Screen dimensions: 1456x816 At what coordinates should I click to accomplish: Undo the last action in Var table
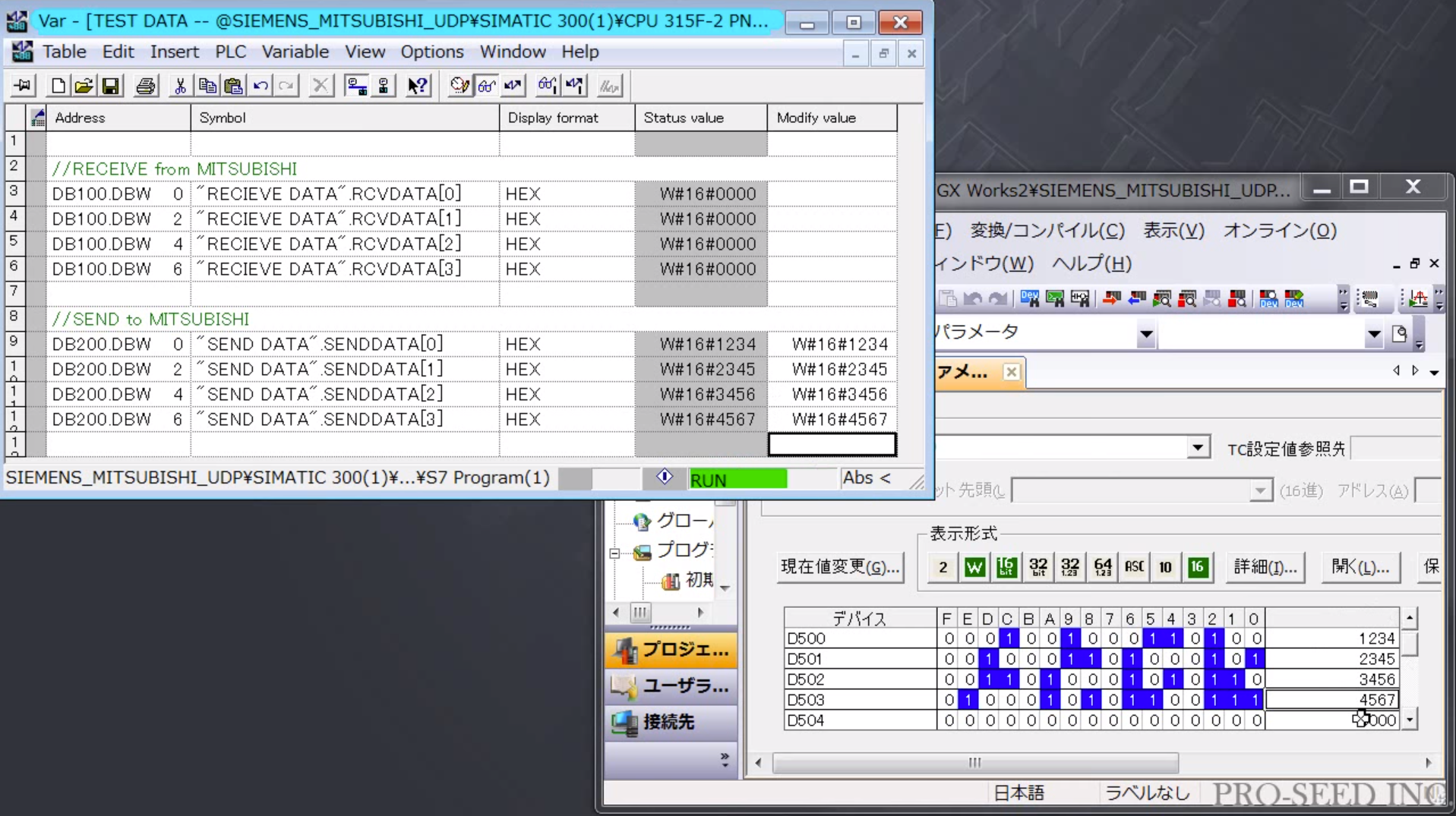click(x=261, y=86)
